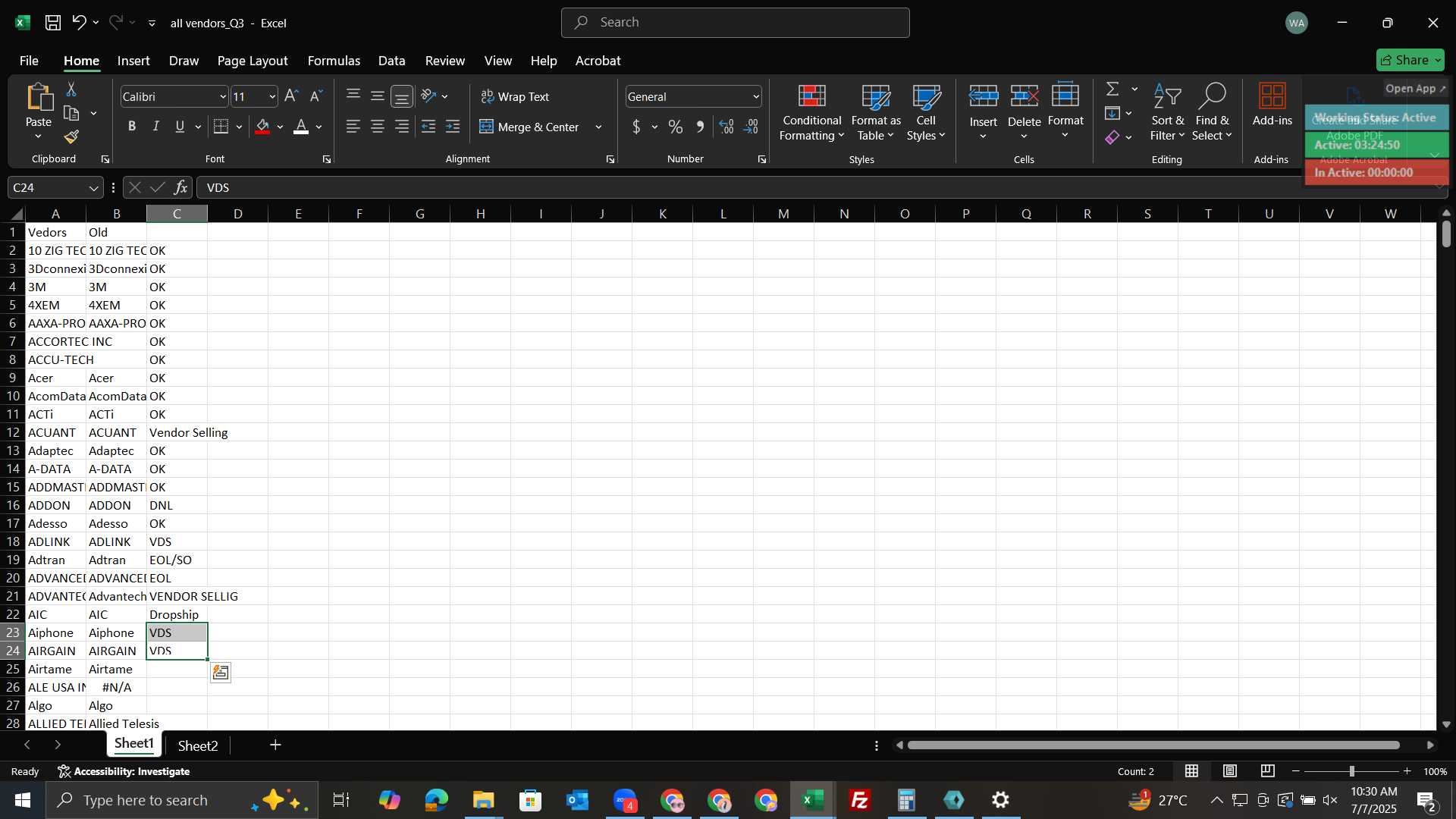The width and height of the screenshot is (1456, 819).
Task: Switch to Page Layout view icon
Action: (1230, 771)
